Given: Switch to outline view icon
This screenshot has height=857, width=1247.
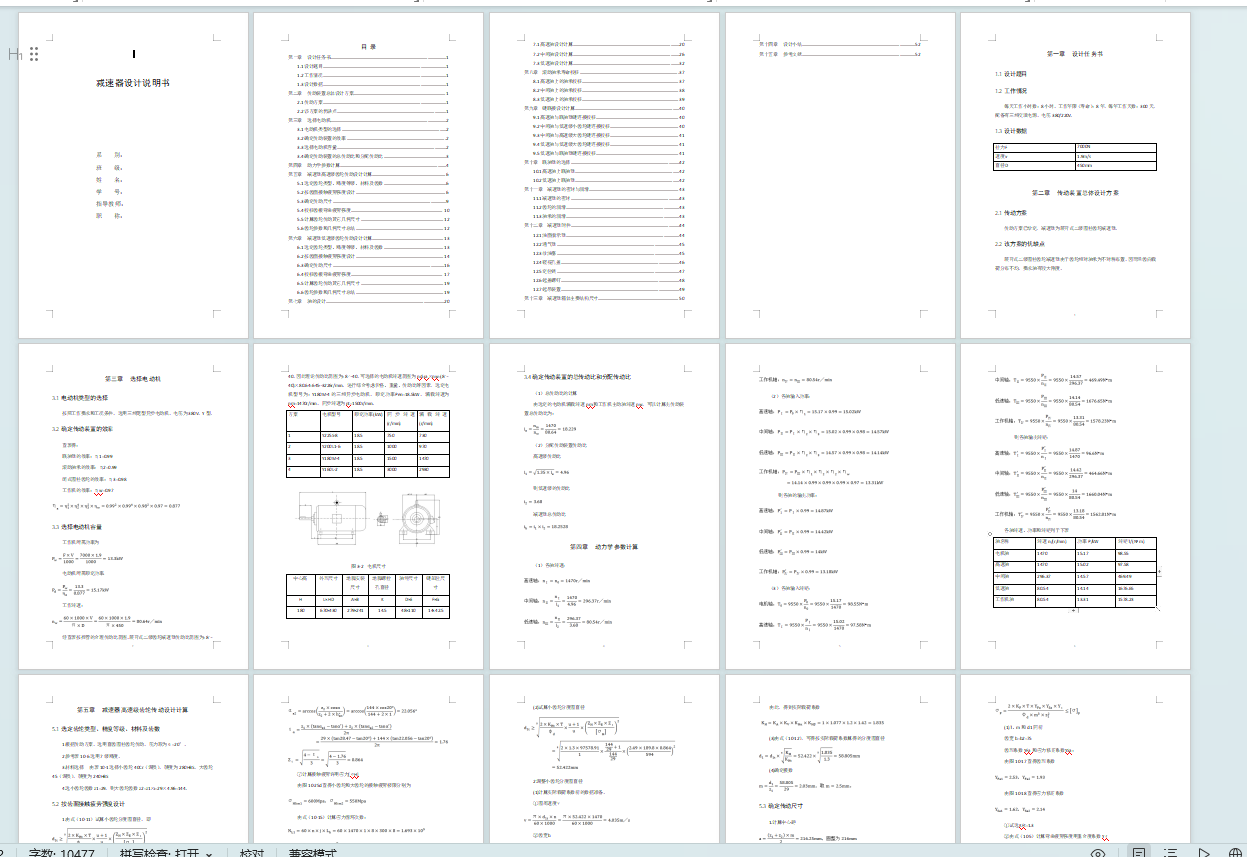Looking at the screenshot, I should click(x=1171, y=852).
